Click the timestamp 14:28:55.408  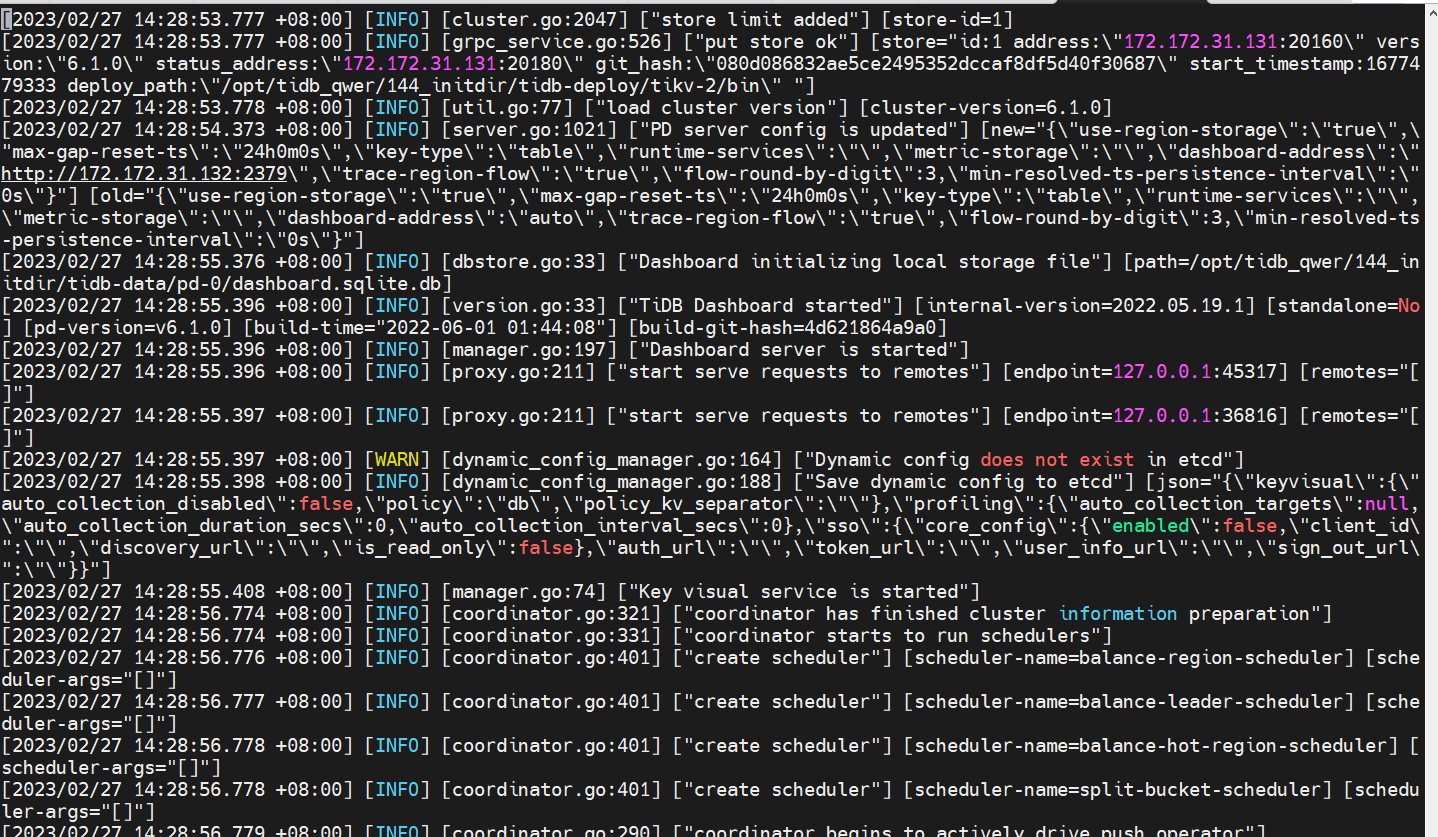pos(200,592)
